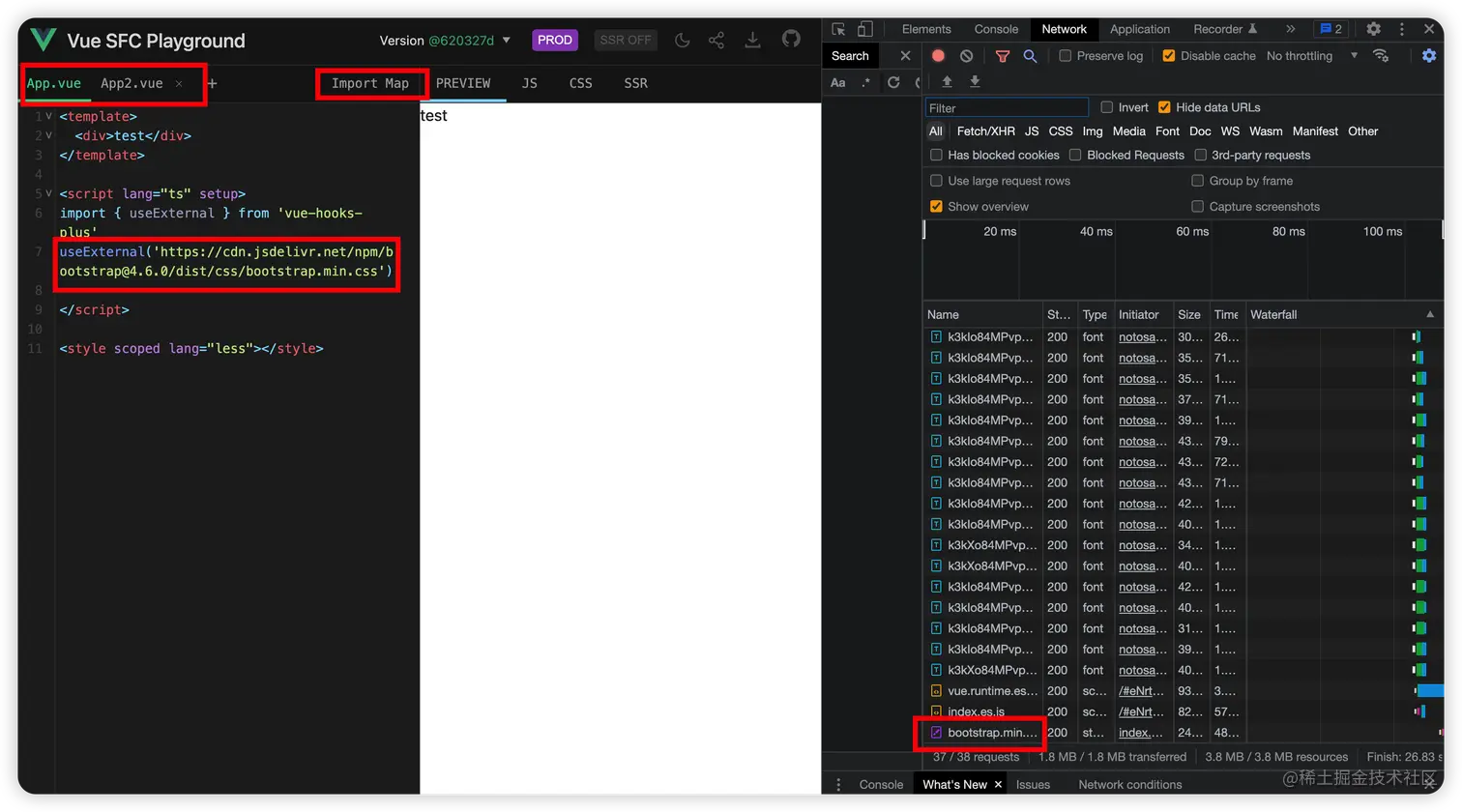Select the App.vue file tab

[54, 83]
